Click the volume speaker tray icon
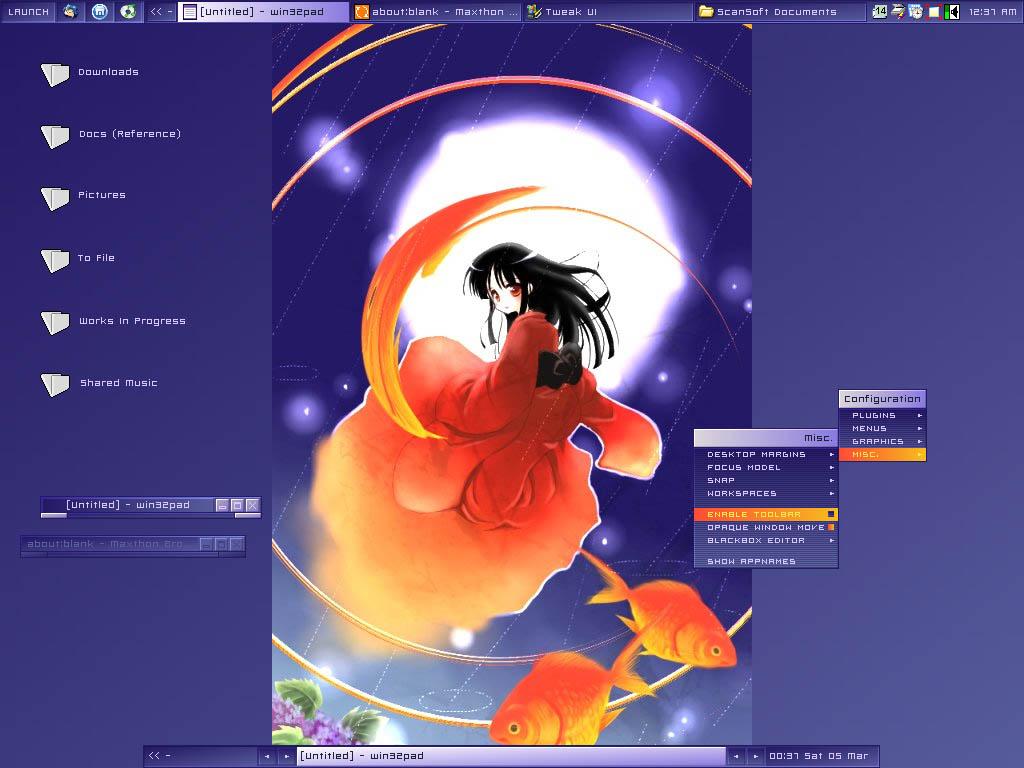Viewport: 1024px width, 768px height. click(952, 11)
